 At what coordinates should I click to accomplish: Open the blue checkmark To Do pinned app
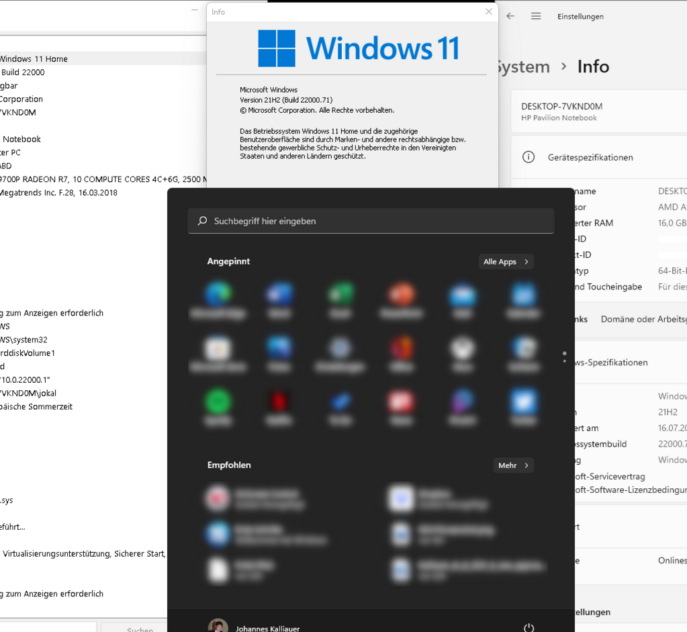click(x=340, y=401)
